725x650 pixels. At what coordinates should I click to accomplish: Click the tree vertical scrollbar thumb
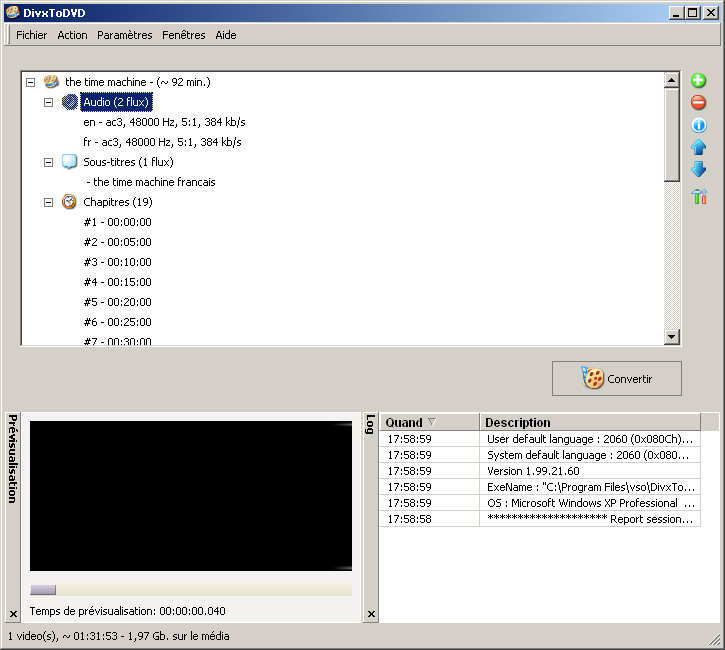point(671,135)
